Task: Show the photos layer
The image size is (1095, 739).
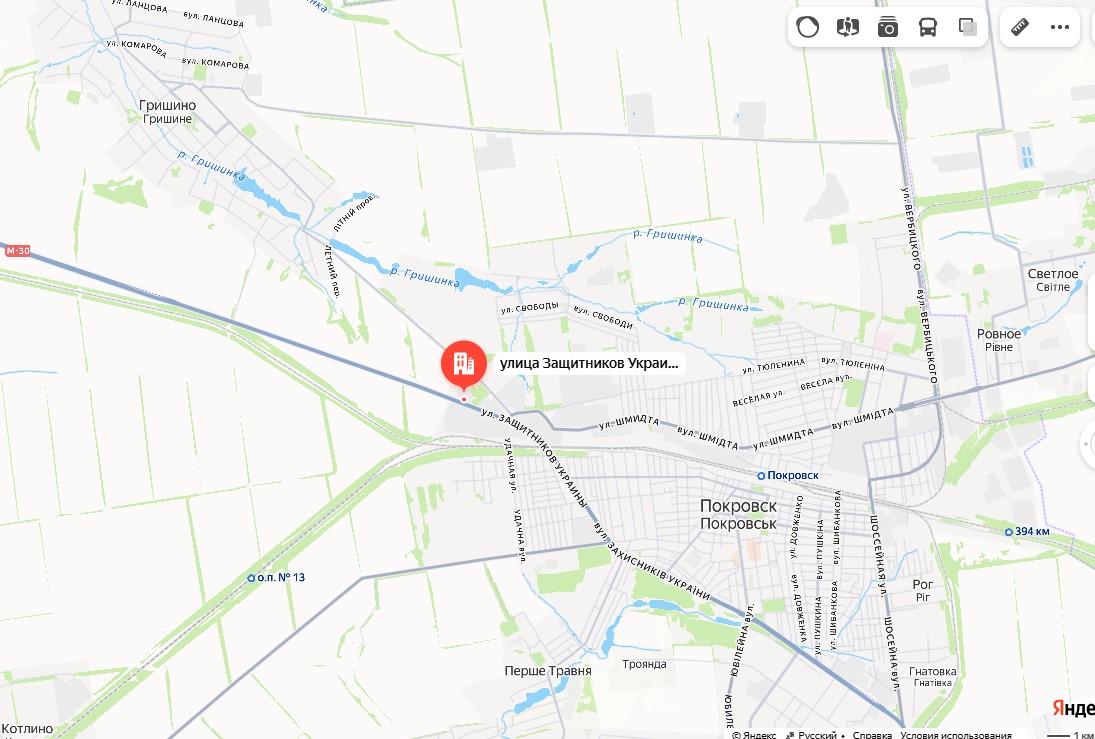Action: 888,27
